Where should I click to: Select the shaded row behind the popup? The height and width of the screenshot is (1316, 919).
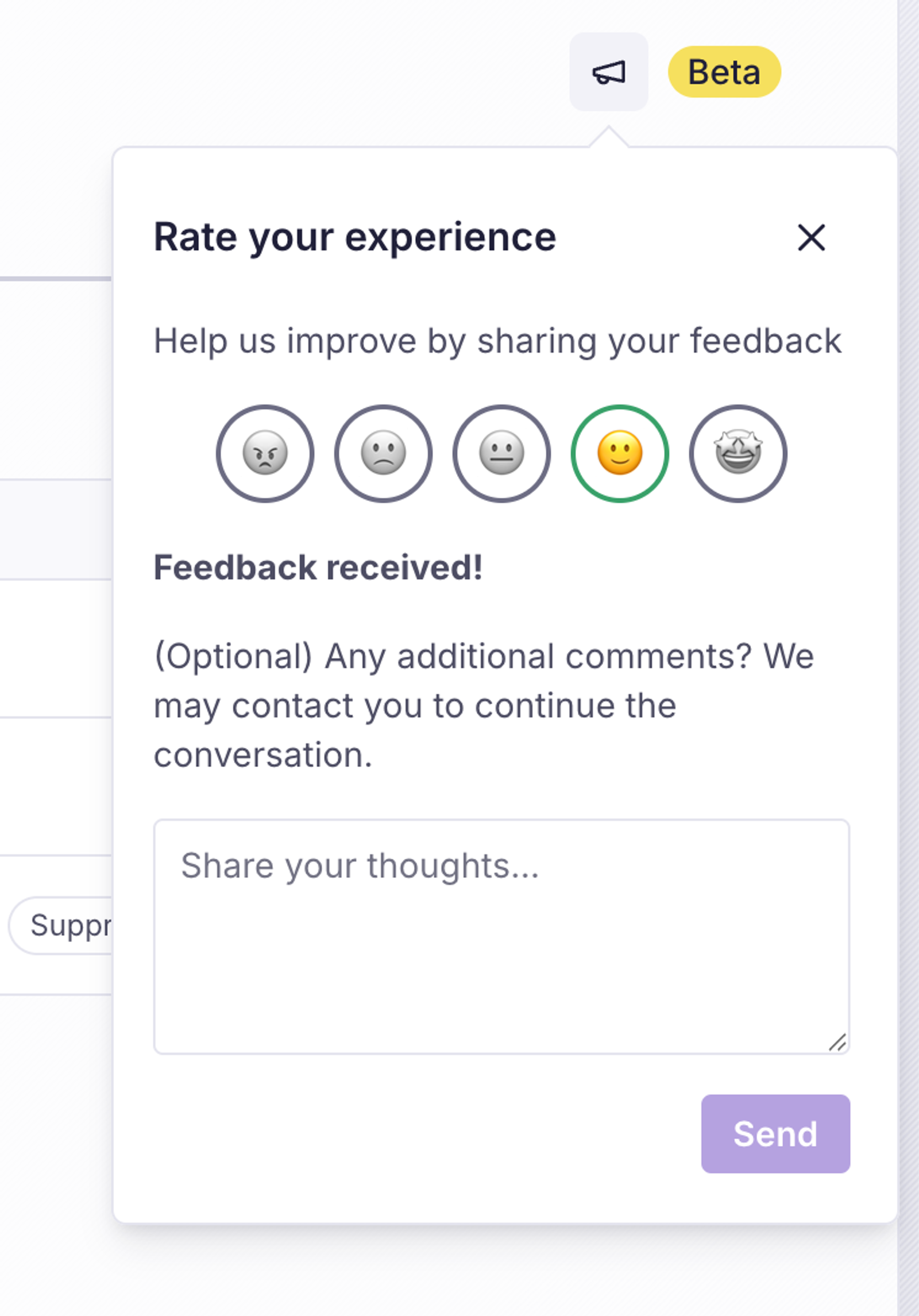tap(56, 529)
